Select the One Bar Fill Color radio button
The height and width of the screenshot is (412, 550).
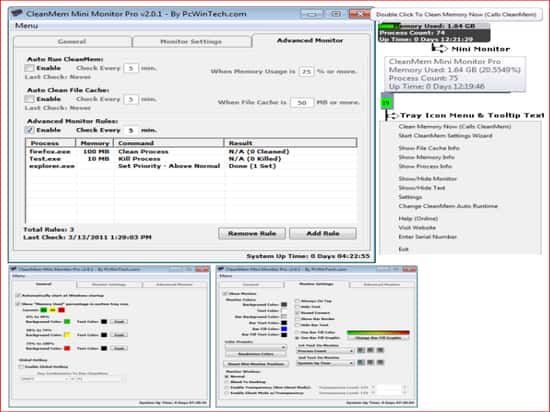[297, 332]
